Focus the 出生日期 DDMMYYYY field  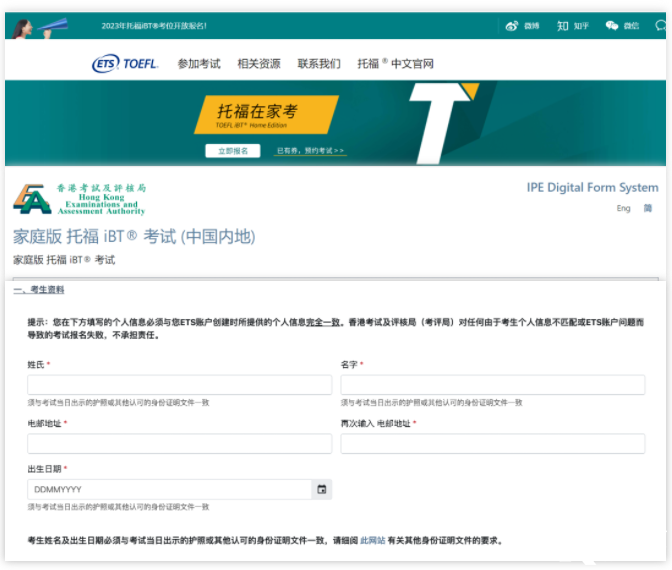point(169,489)
